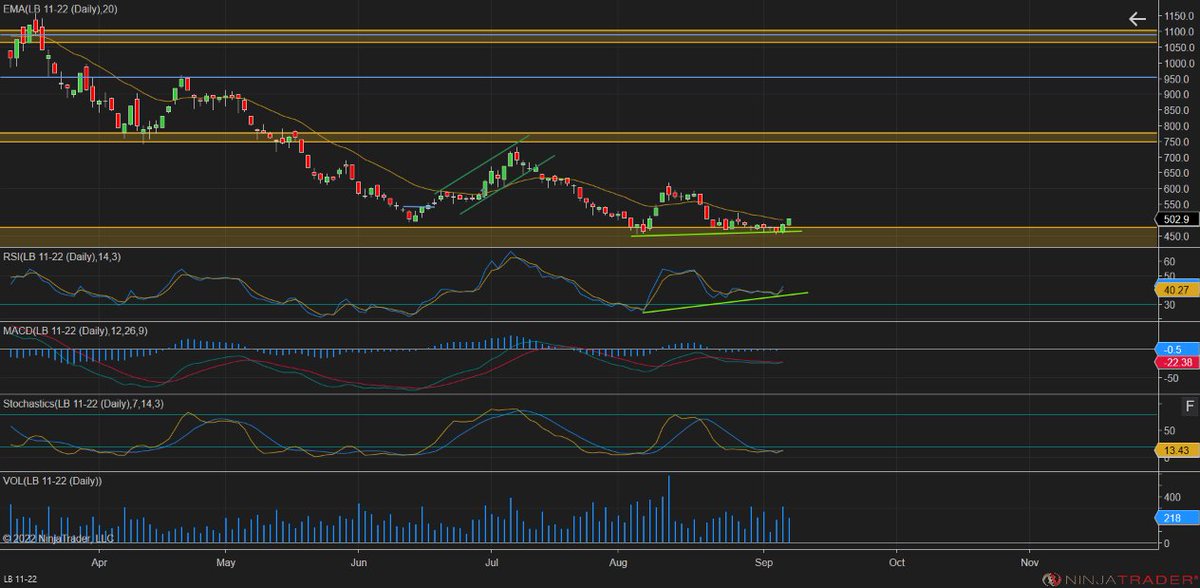Select the green support line under September candles
The image size is (1200, 588).
coord(716,233)
